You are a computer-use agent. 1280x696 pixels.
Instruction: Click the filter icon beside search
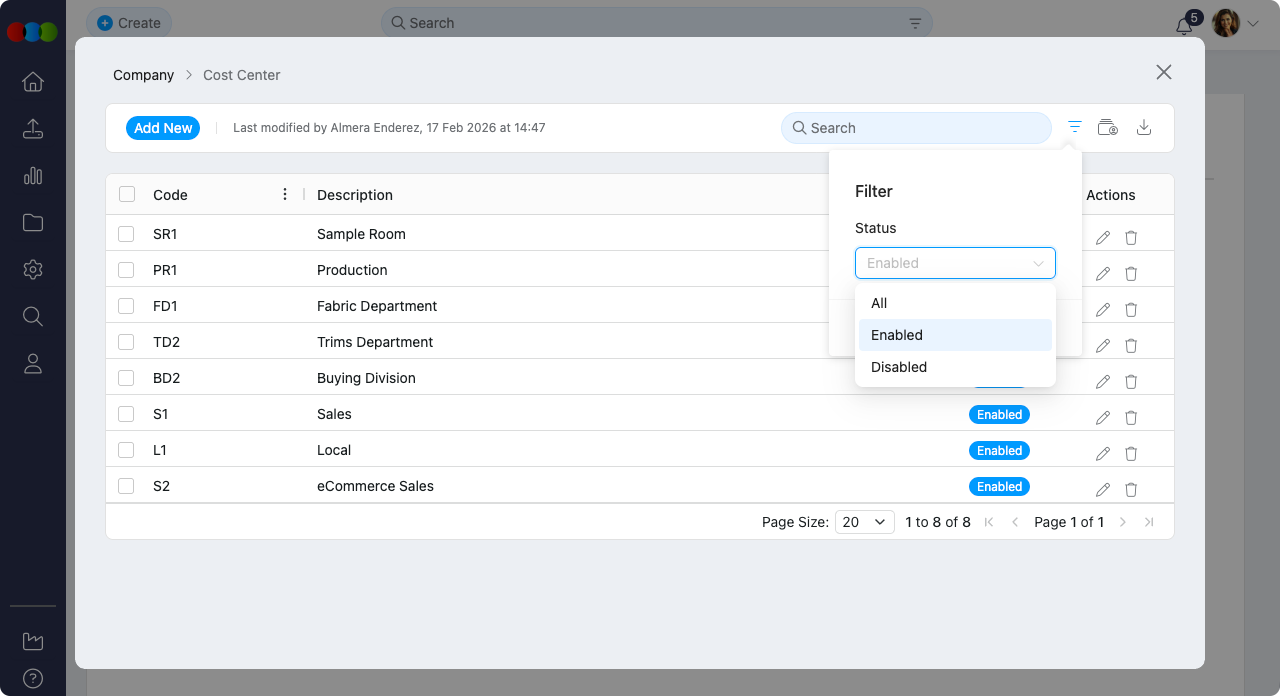pyautogui.click(x=1075, y=127)
